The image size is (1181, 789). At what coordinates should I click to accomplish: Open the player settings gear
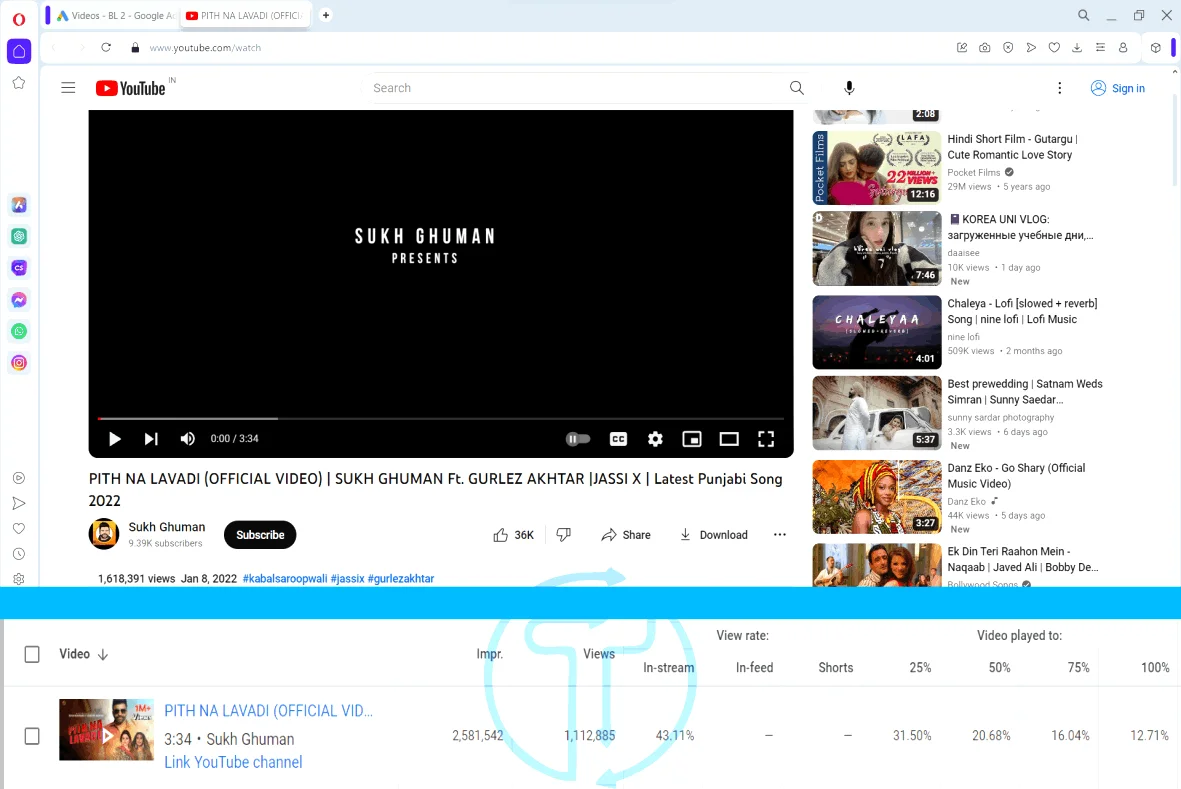655,439
